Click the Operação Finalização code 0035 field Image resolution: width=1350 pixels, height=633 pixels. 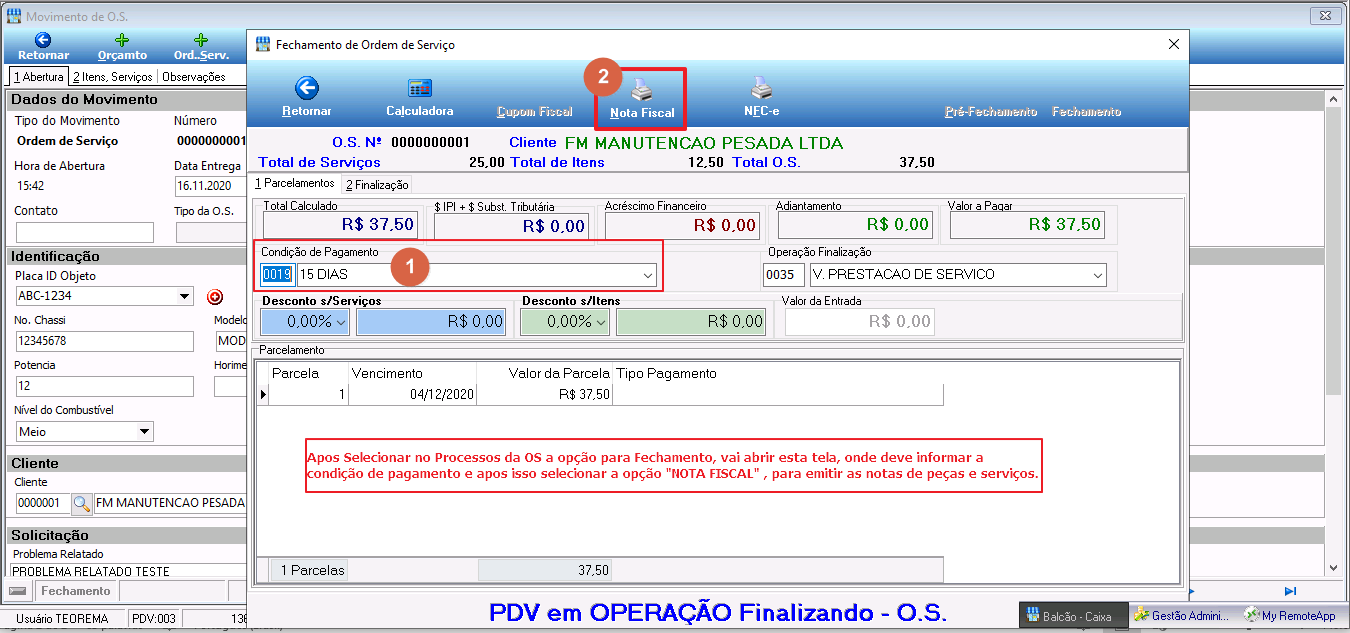tap(783, 274)
